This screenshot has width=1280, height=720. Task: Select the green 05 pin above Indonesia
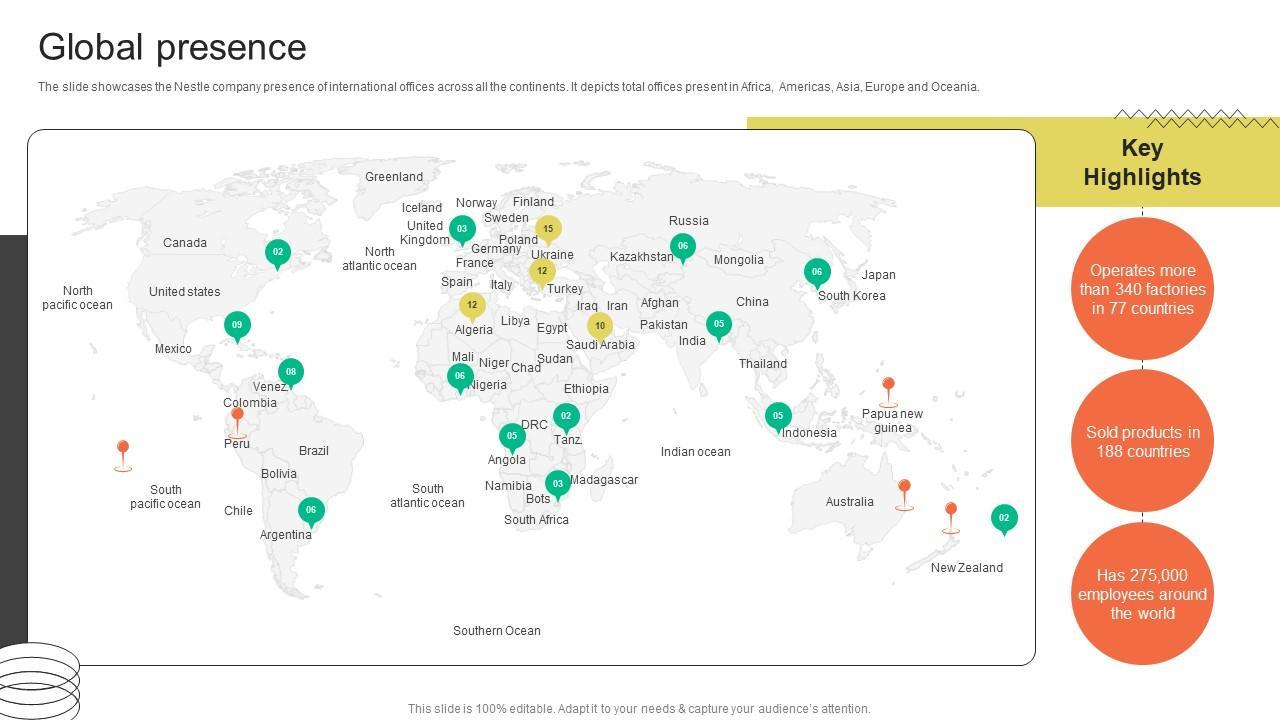[x=778, y=416]
